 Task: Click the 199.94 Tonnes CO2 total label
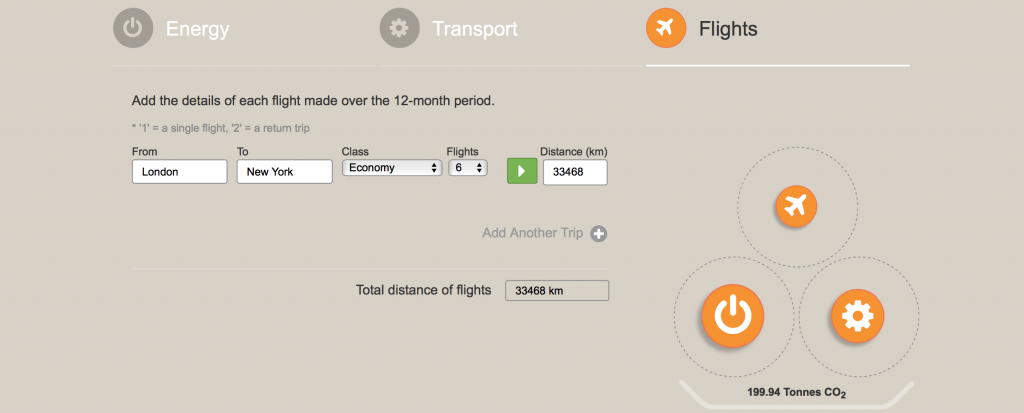pos(796,393)
